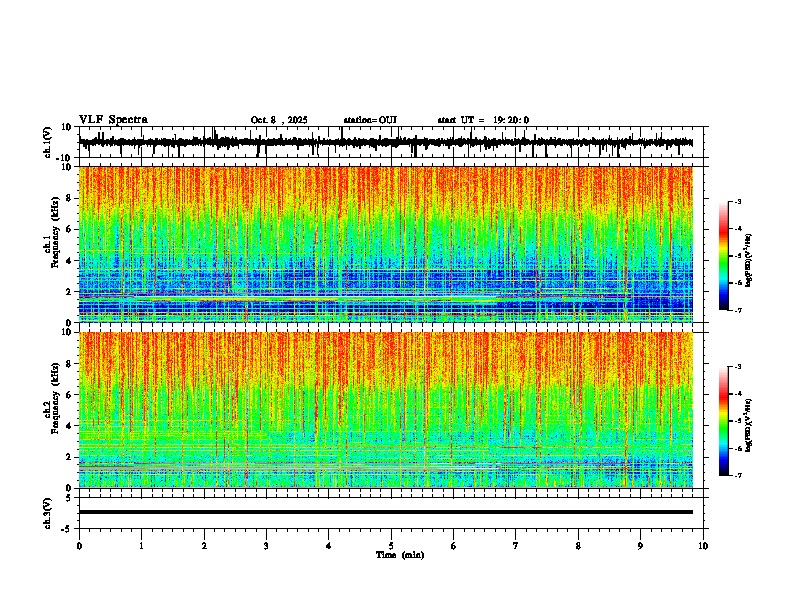The width and height of the screenshot is (792, 612).
Task: Click the ch.2 spectrogram color scale bar
Action: coord(724,421)
